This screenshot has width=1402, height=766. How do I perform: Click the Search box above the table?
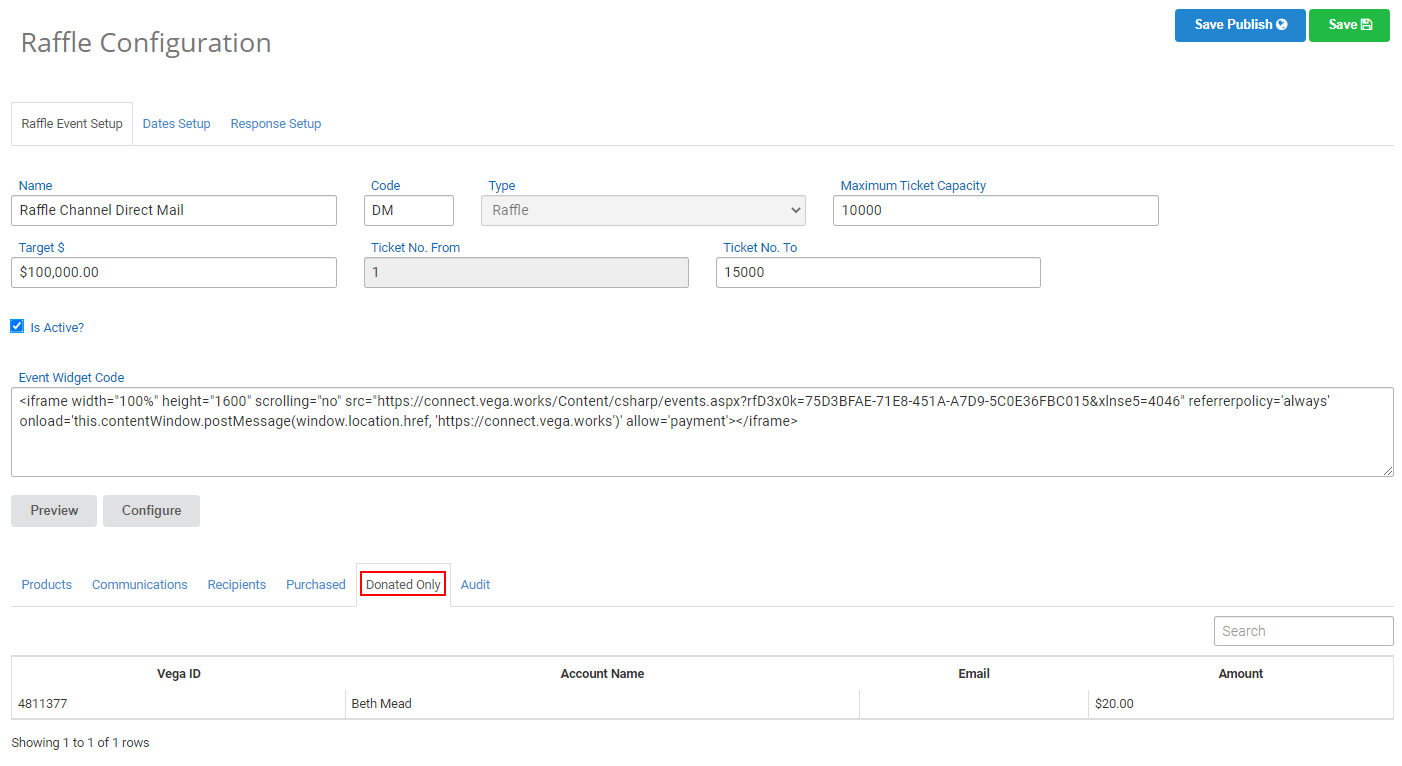coord(1303,631)
